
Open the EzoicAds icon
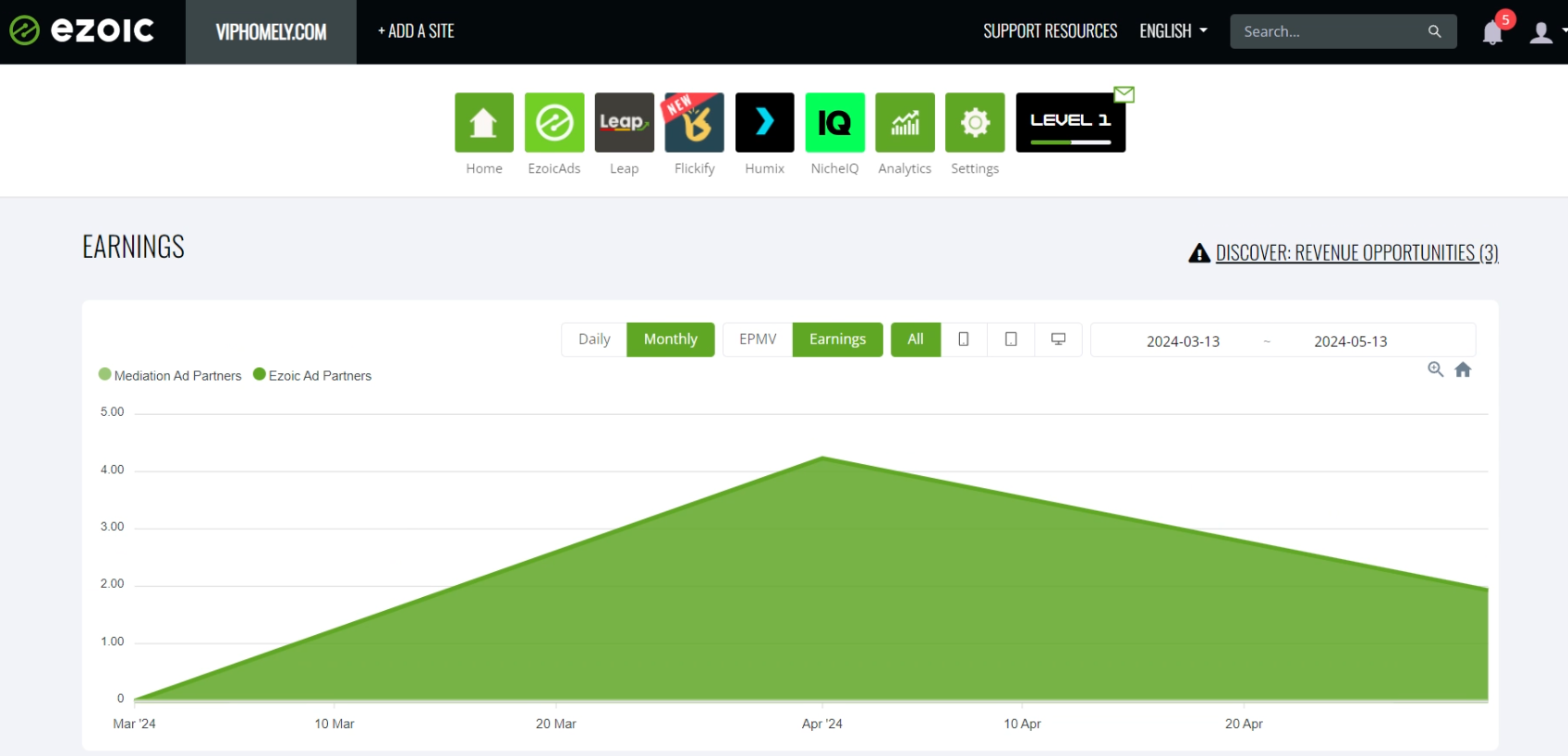[x=554, y=122]
